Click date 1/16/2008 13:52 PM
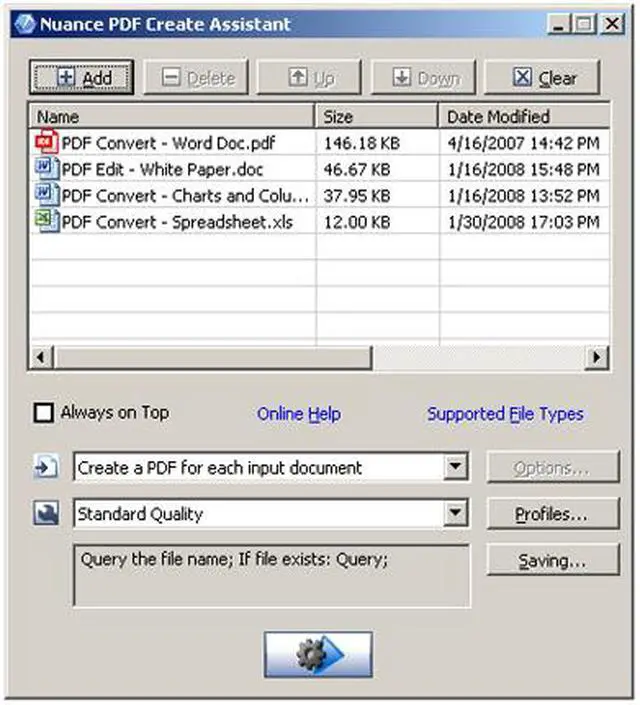The width and height of the screenshot is (640, 705). click(x=524, y=196)
